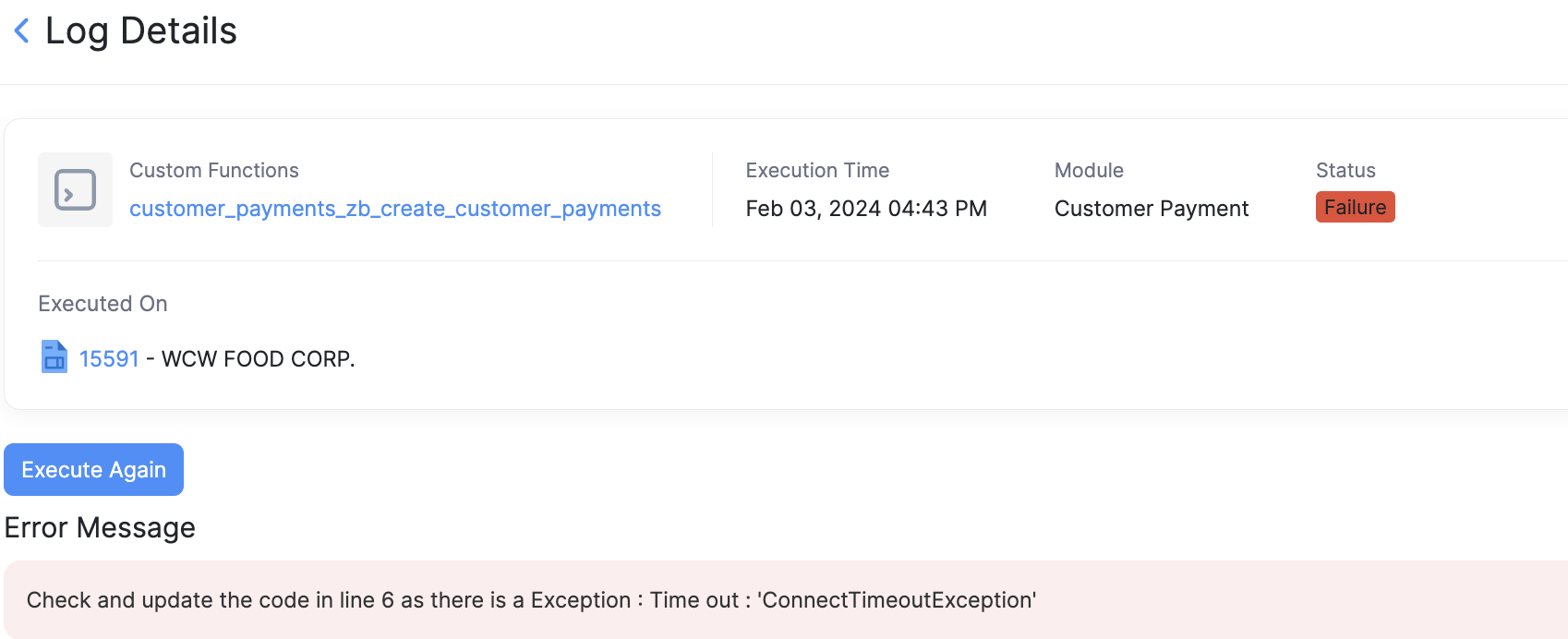
Task: Click the blue document icon beside 15591
Action: [x=54, y=357]
